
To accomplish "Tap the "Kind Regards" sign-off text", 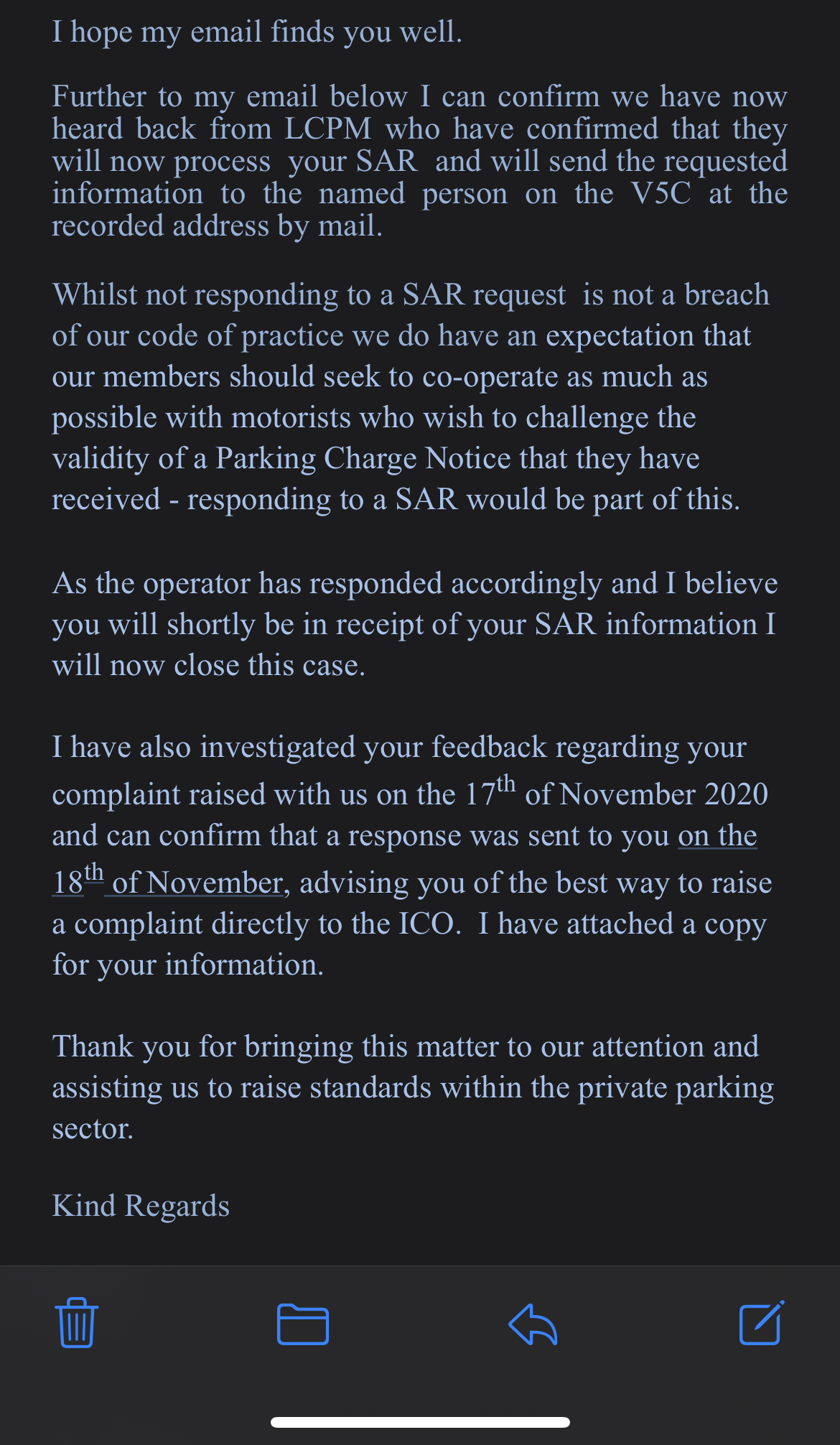I will point(141,1206).
